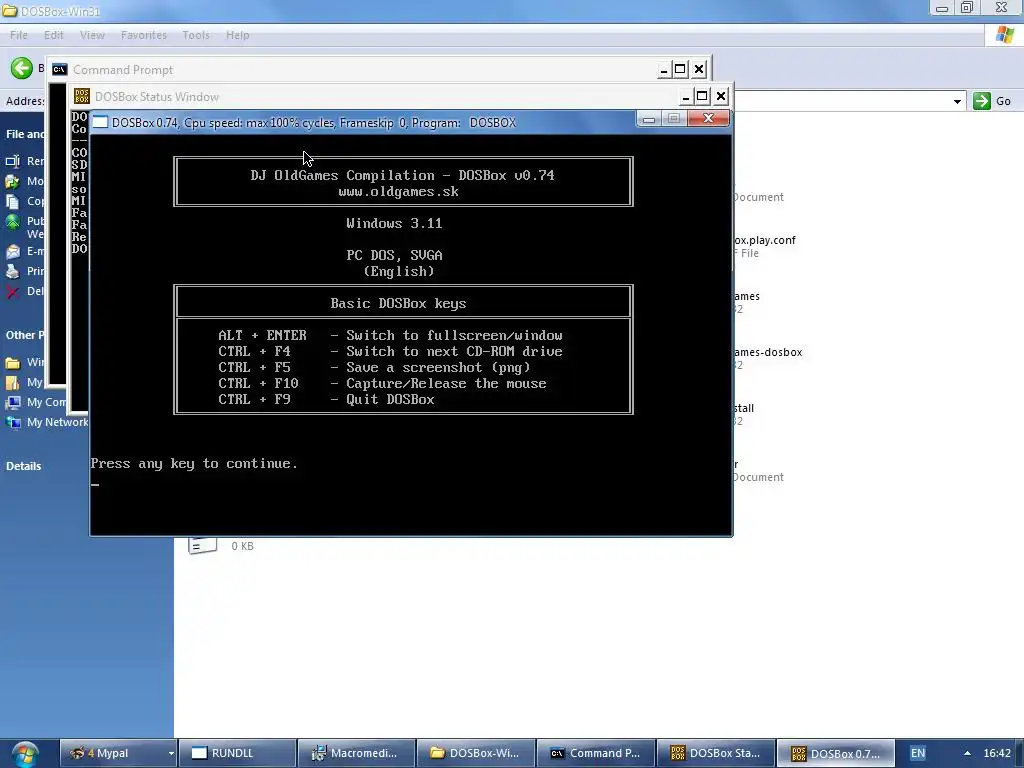Open the Favorites menu
1024x768 pixels.
144,35
